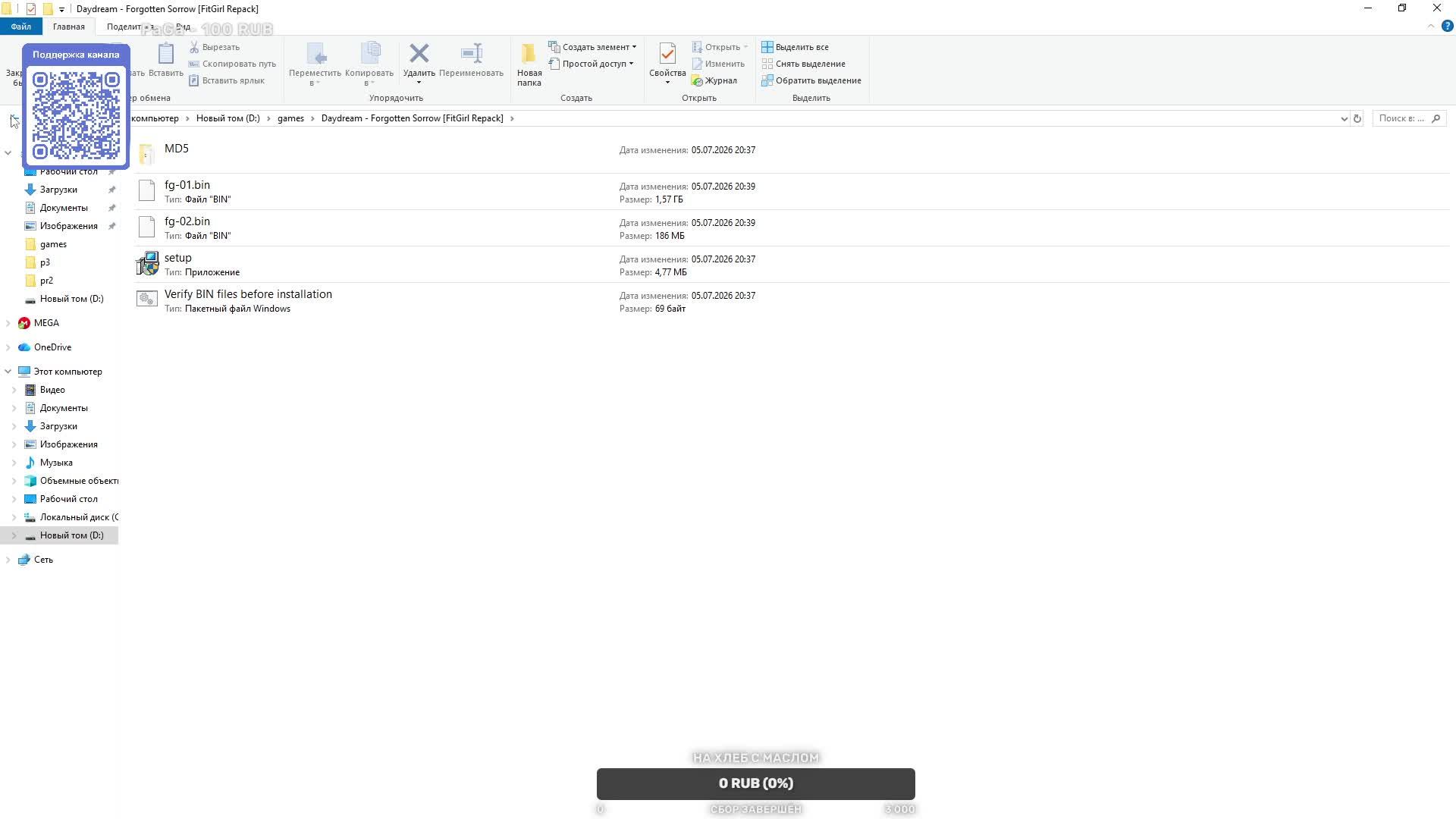
Task: Collapse the ribbon with the chevron
Action: point(1431,27)
